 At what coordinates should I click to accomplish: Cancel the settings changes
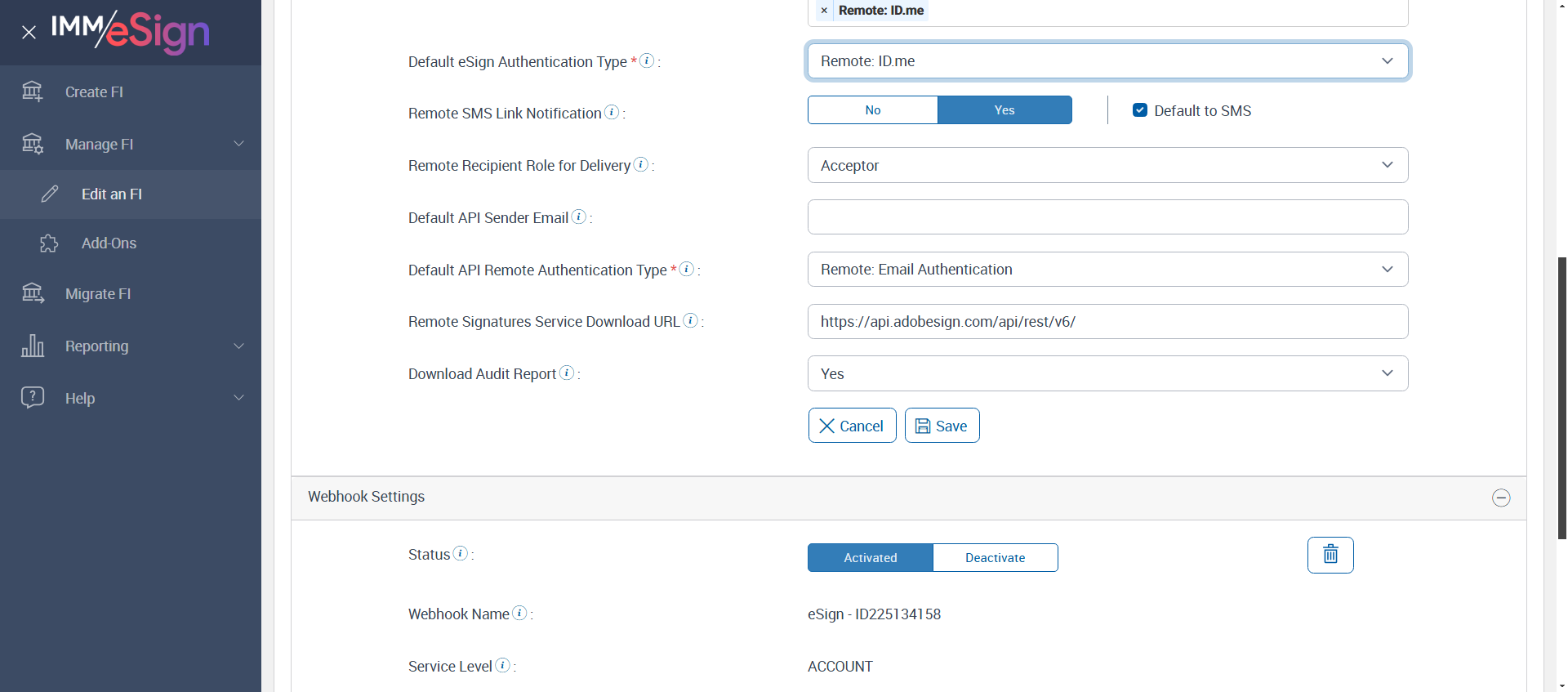(852, 426)
